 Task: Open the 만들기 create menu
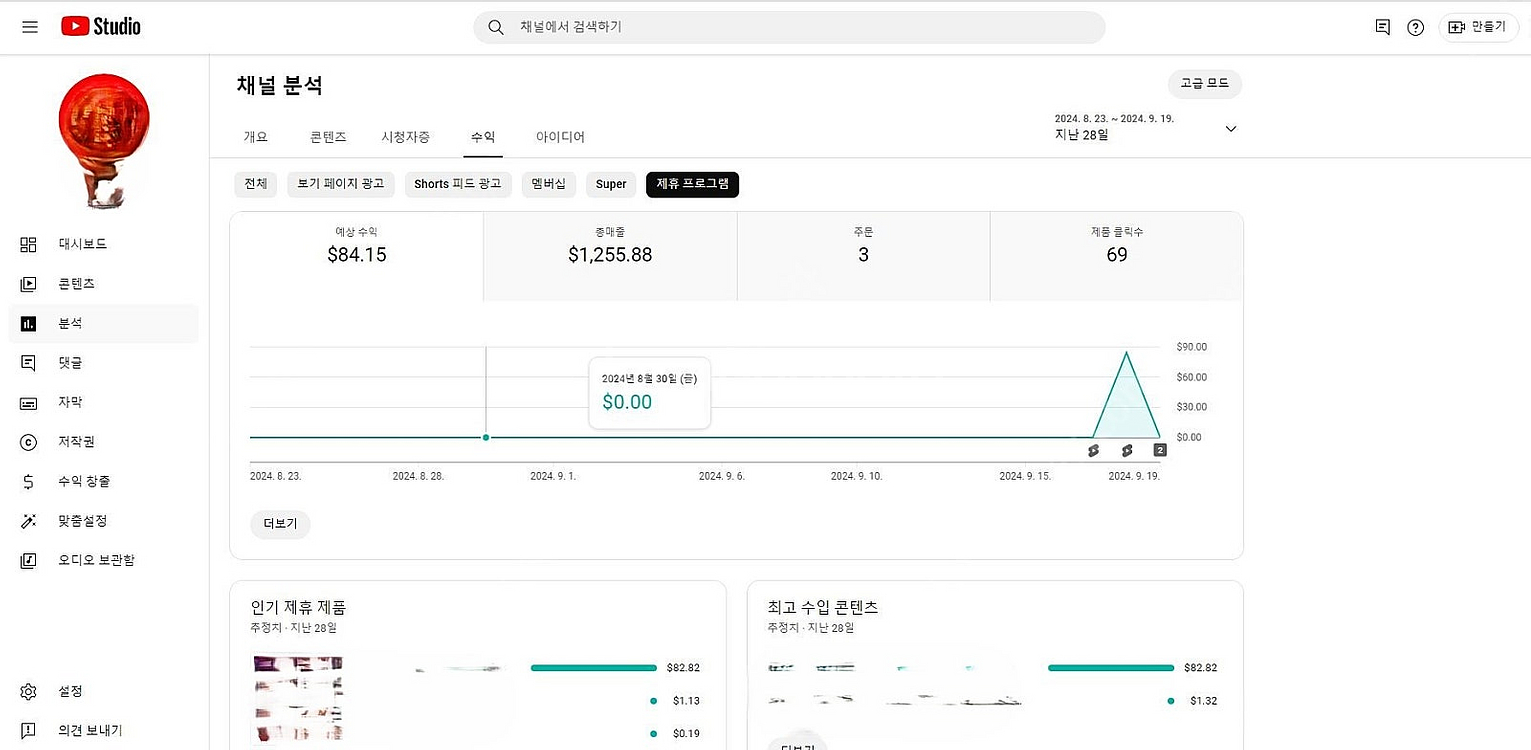click(x=1478, y=27)
